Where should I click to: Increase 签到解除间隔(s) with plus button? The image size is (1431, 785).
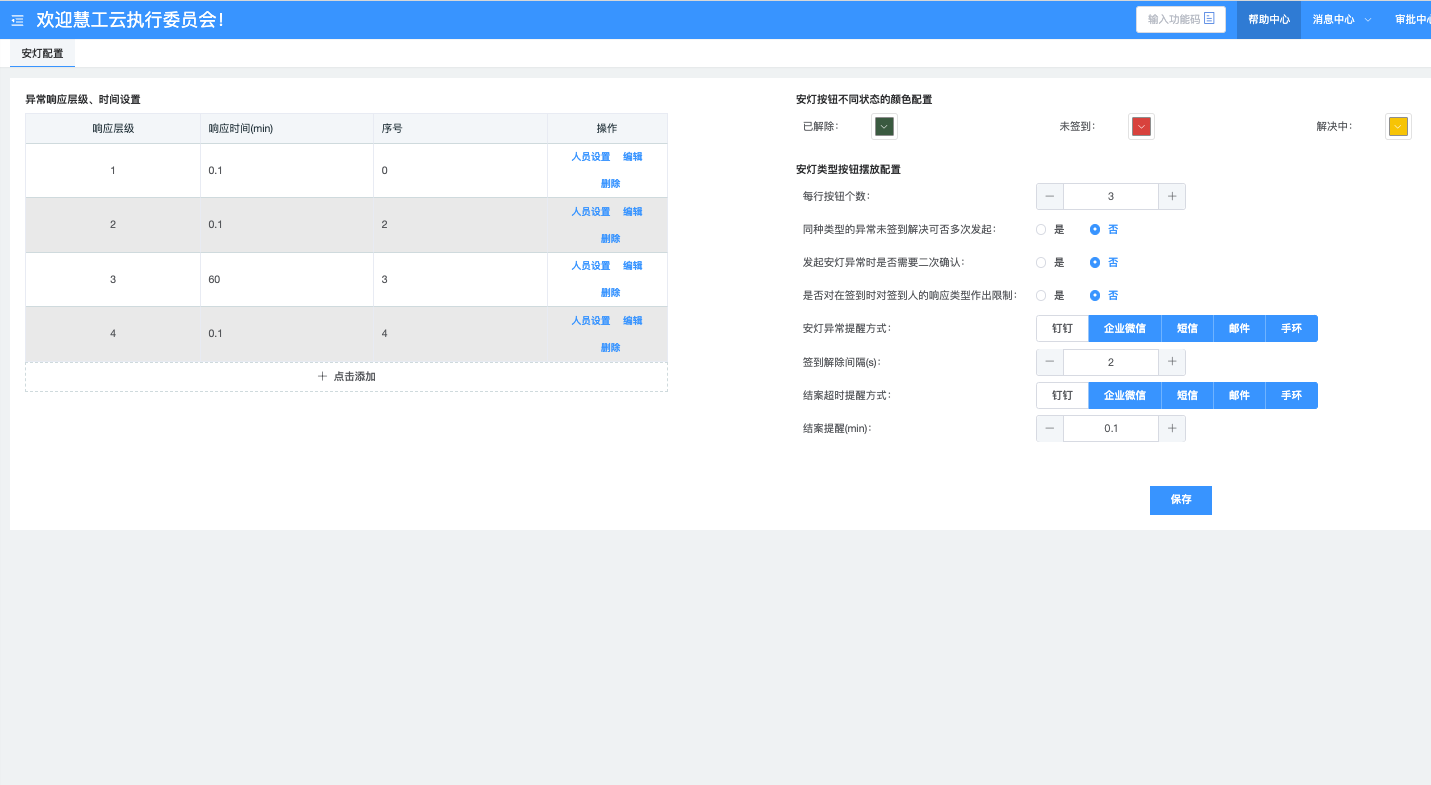(x=1172, y=362)
